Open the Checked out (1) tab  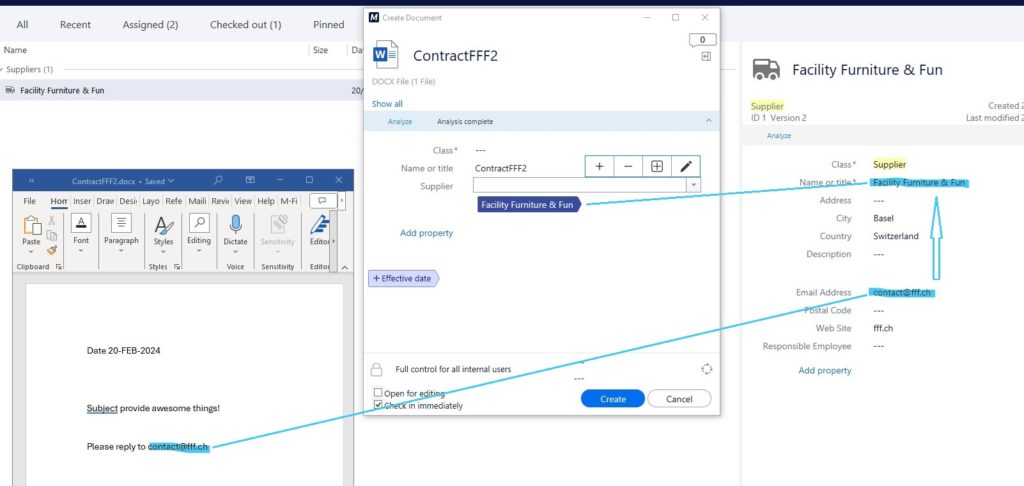[x=246, y=25]
